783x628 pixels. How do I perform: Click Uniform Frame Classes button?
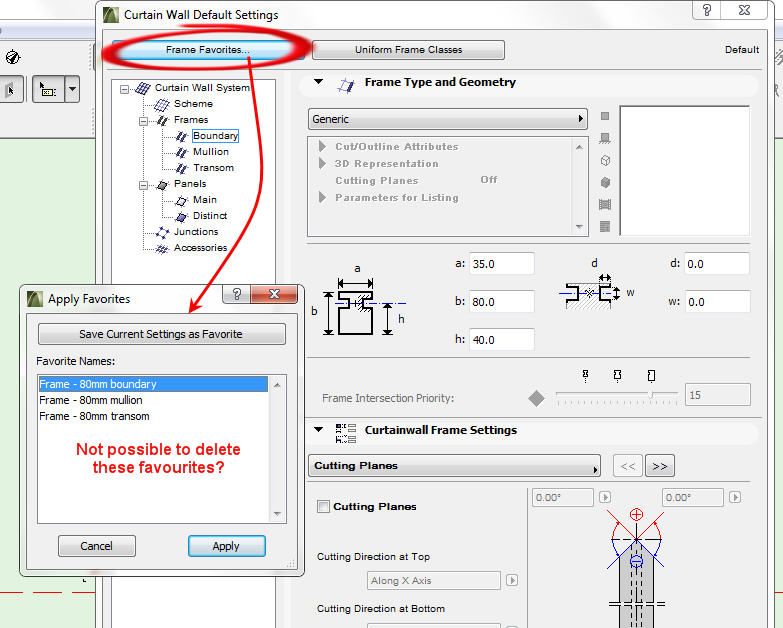[x=408, y=50]
